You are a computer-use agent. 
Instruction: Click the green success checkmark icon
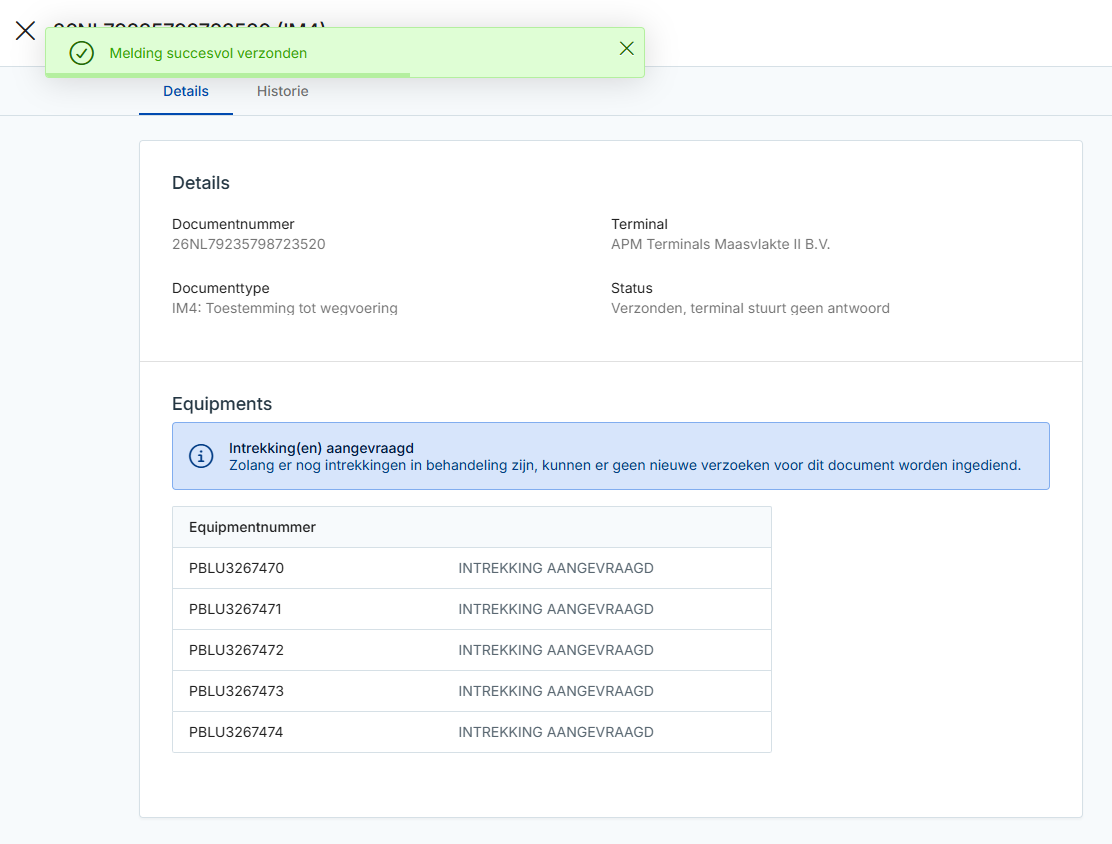[x=82, y=53]
